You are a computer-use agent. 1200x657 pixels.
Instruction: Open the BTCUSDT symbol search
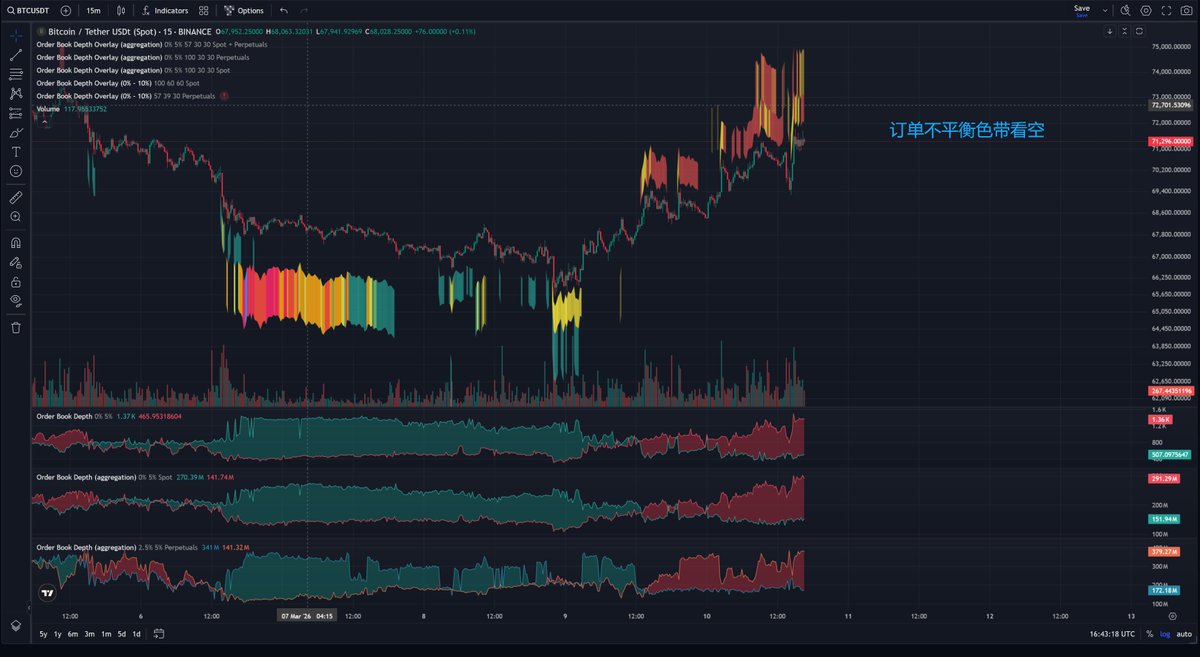click(27, 10)
